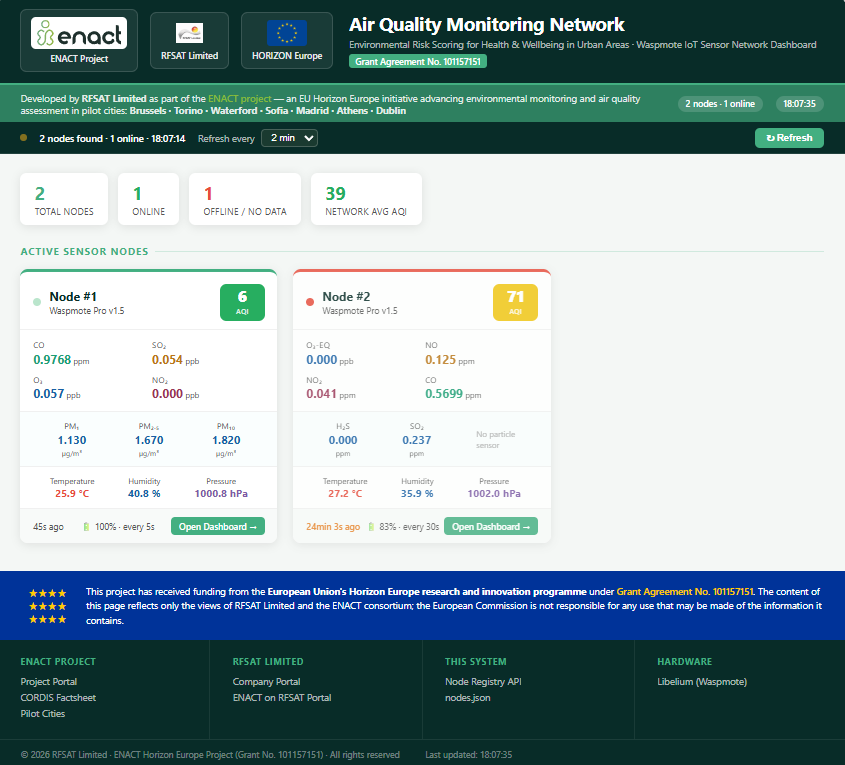The image size is (845, 765).
Task: Open the nodes.json link
Action: pyautogui.click(x=468, y=698)
